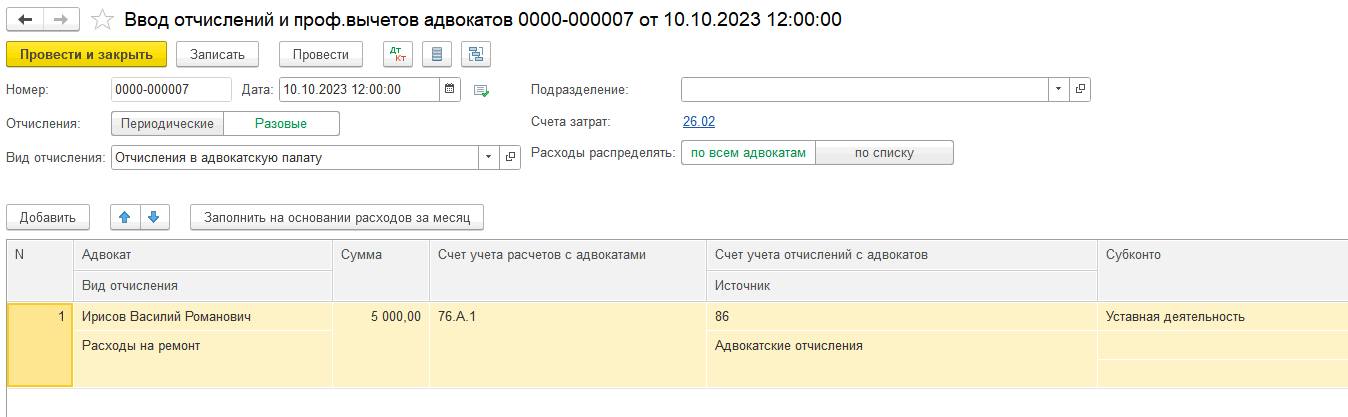Move row up with blue arrow
Image resolution: width=1348 pixels, height=417 pixels.
(x=125, y=216)
